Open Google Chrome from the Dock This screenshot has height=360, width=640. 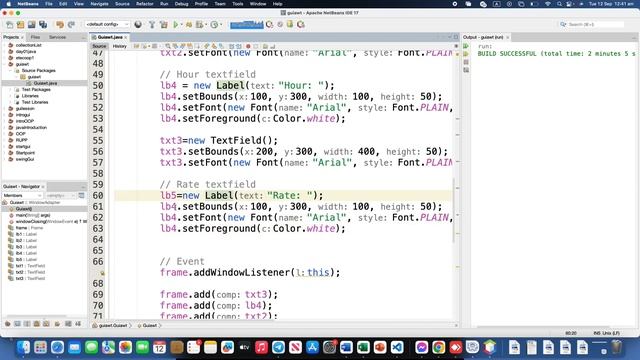[x=438, y=347]
